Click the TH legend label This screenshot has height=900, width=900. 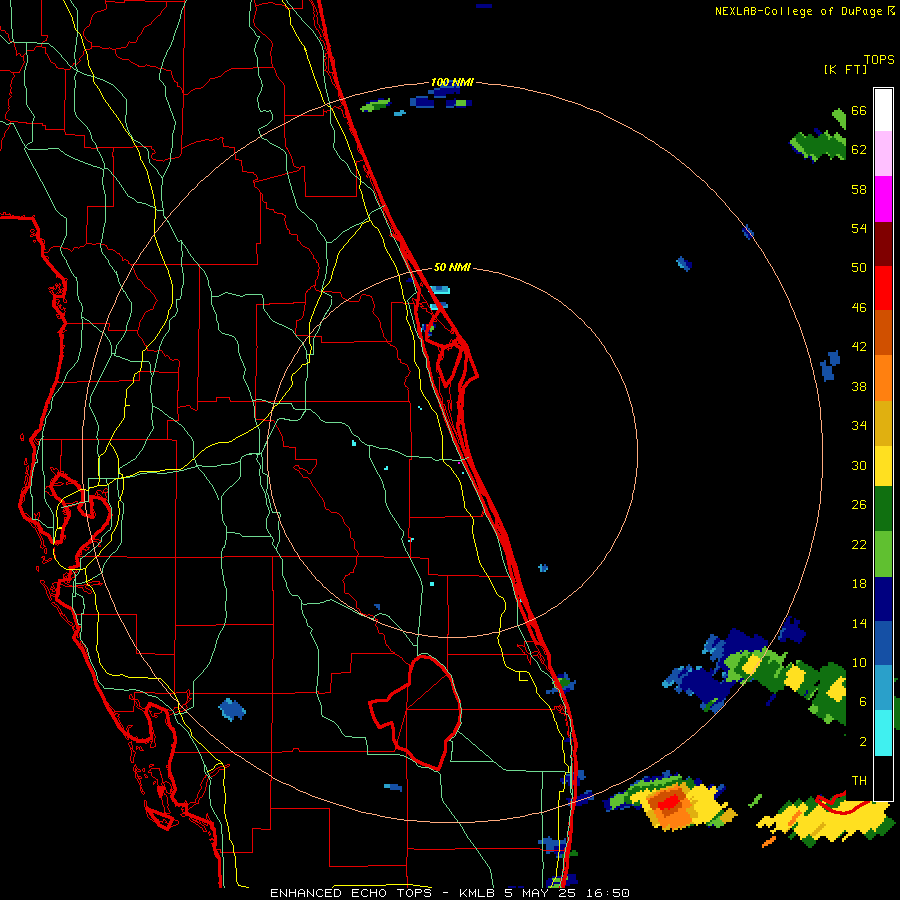coord(859,781)
